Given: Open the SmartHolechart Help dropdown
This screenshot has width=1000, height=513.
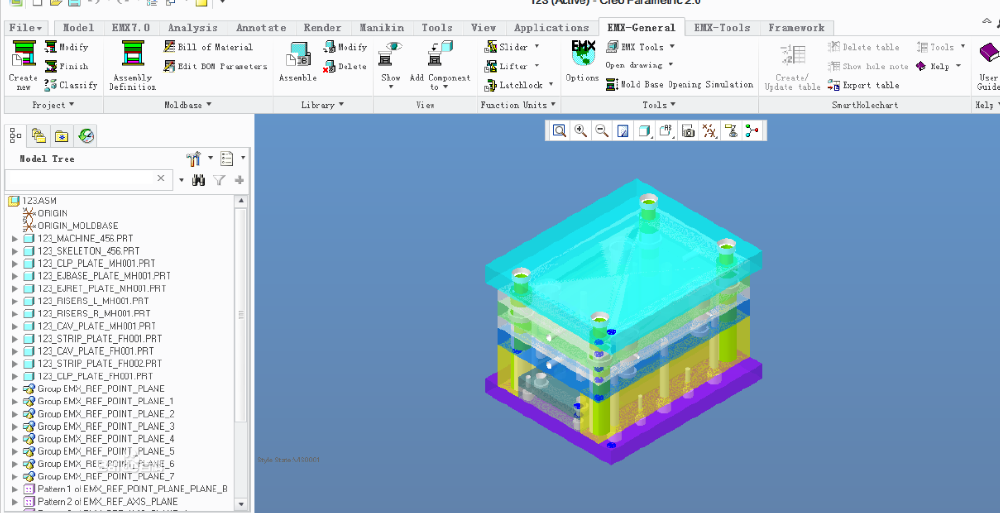Looking at the screenshot, I should [x=939, y=66].
